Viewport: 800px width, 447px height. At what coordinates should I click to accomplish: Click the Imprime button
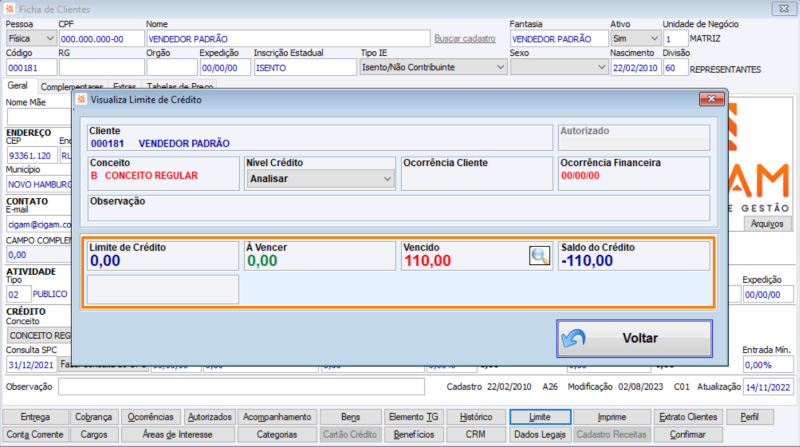click(612, 417)
